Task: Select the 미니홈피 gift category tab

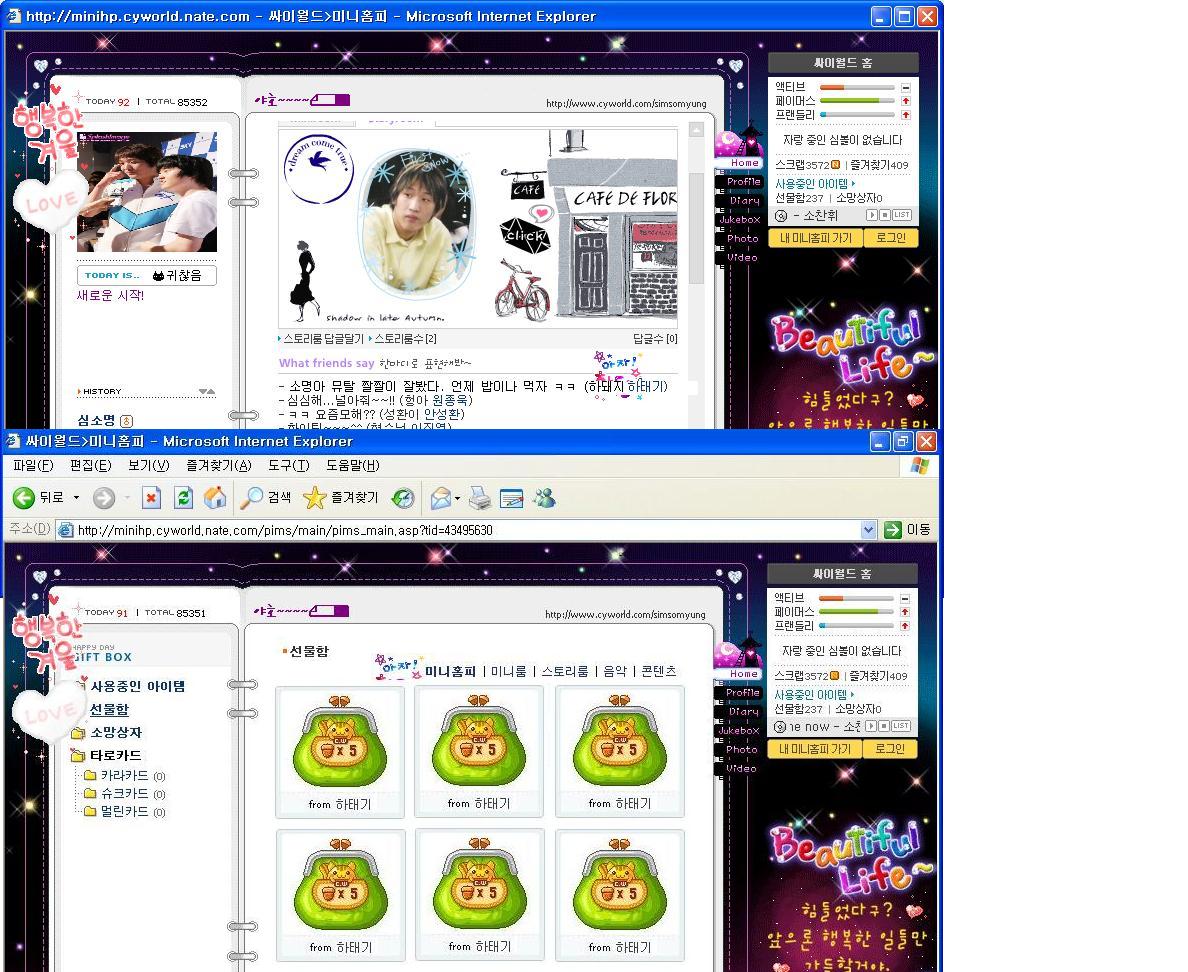Action: [450, 671]
